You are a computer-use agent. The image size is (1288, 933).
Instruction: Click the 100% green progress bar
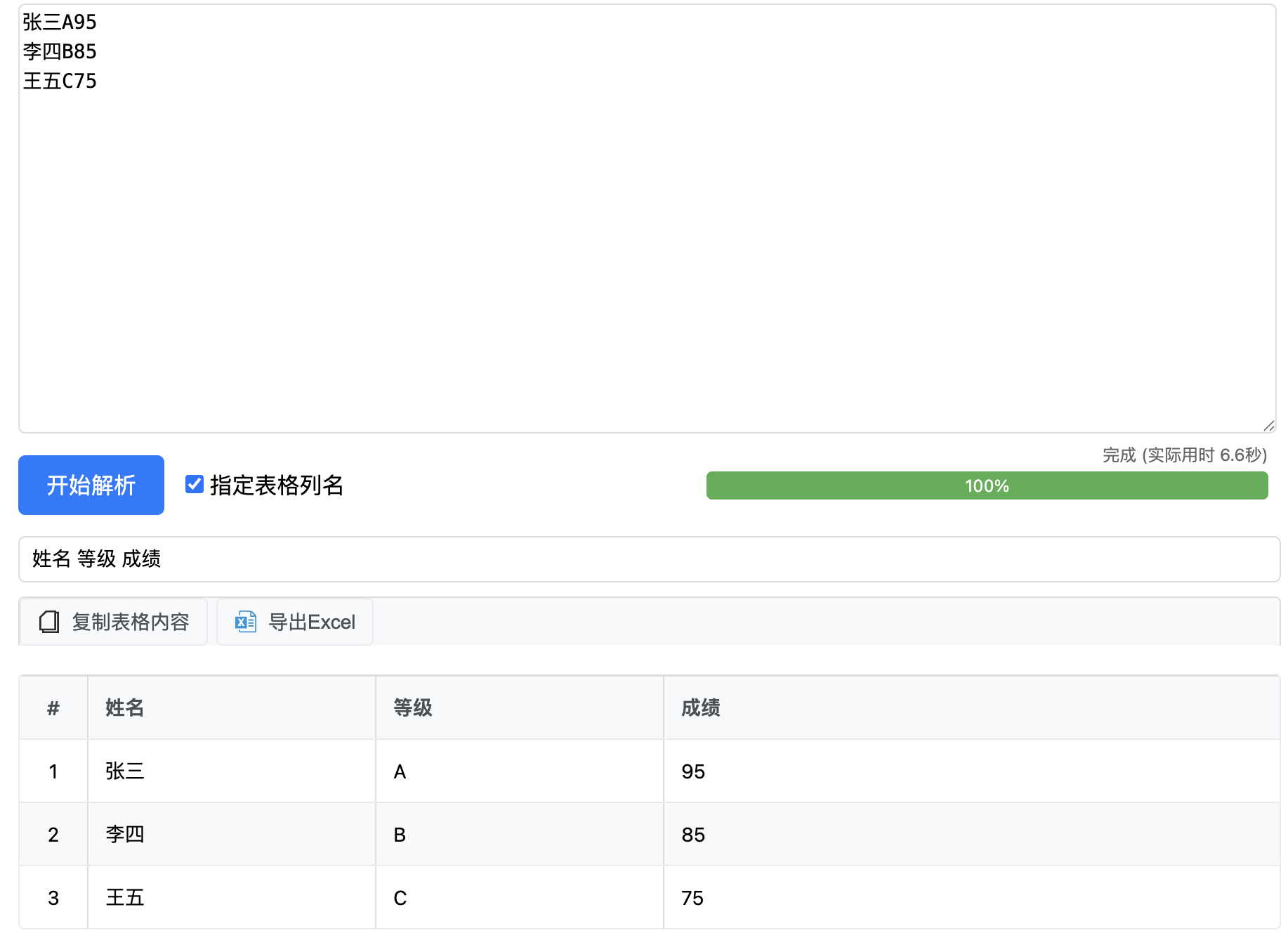click(x=986, y=485)
